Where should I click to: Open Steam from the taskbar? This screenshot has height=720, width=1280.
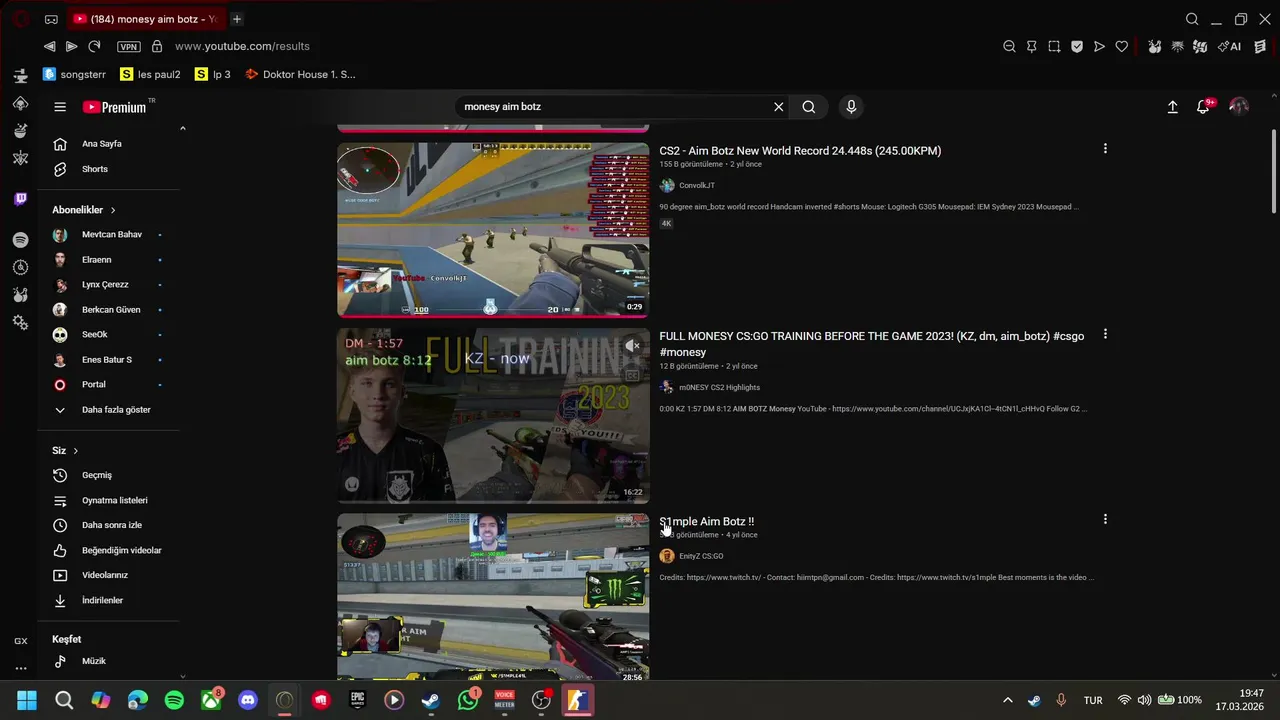pyautogui.click(x=430, y=700)
